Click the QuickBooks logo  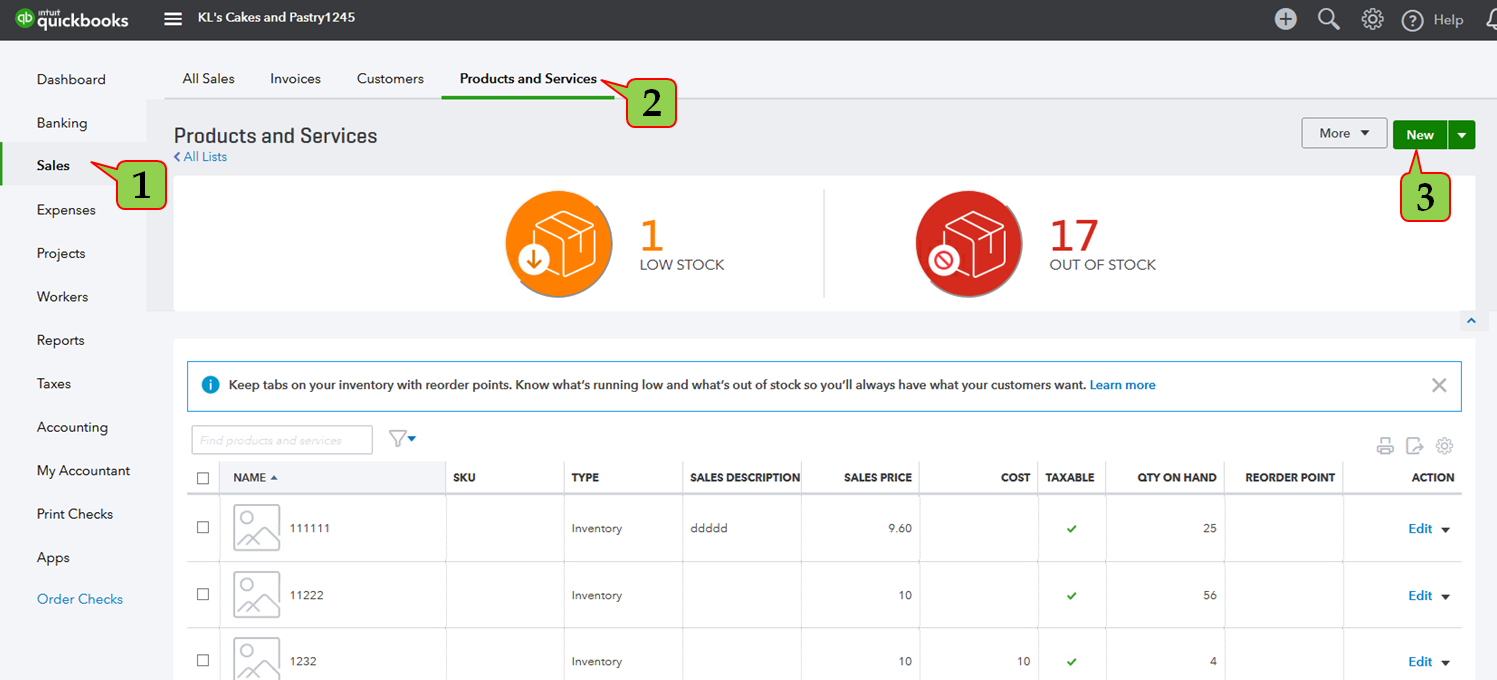tap(71, 19)
